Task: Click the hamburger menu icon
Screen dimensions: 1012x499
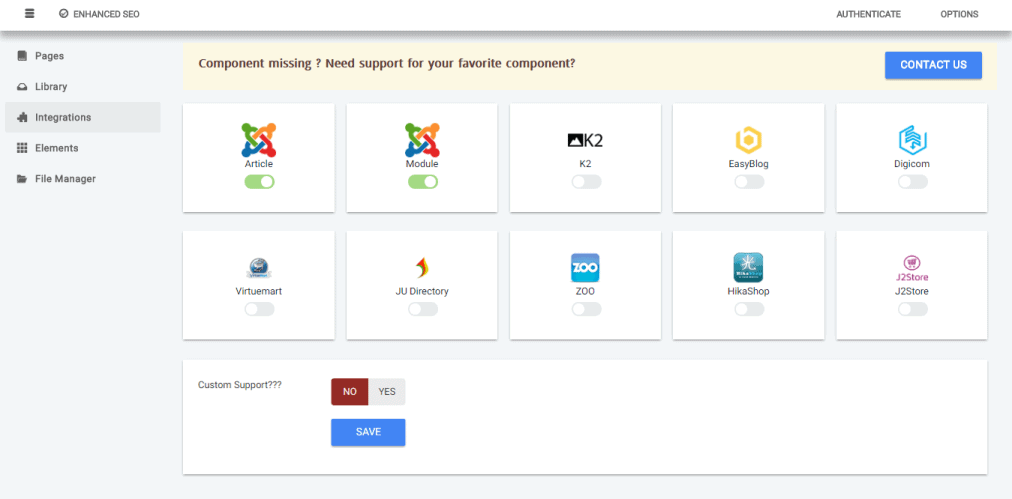Action: point(29,14)
